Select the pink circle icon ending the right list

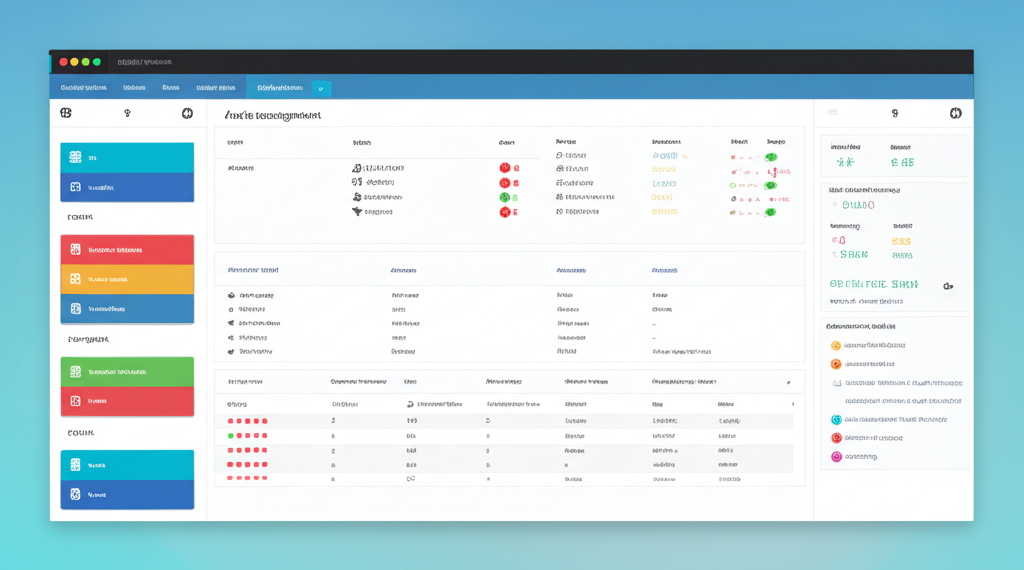coord(836,457)
